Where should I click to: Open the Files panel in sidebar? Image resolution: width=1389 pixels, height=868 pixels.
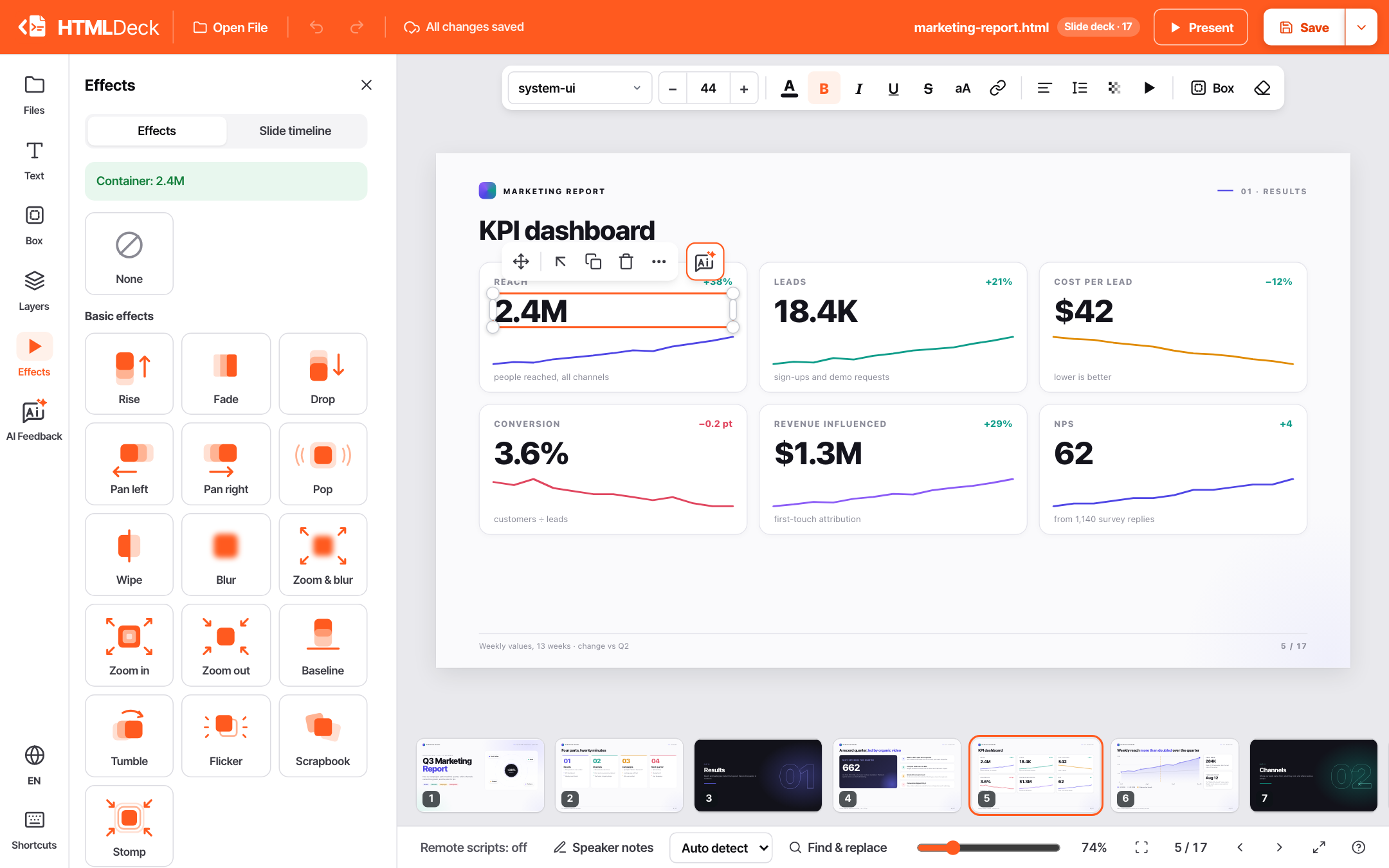[x=34, y=95]
